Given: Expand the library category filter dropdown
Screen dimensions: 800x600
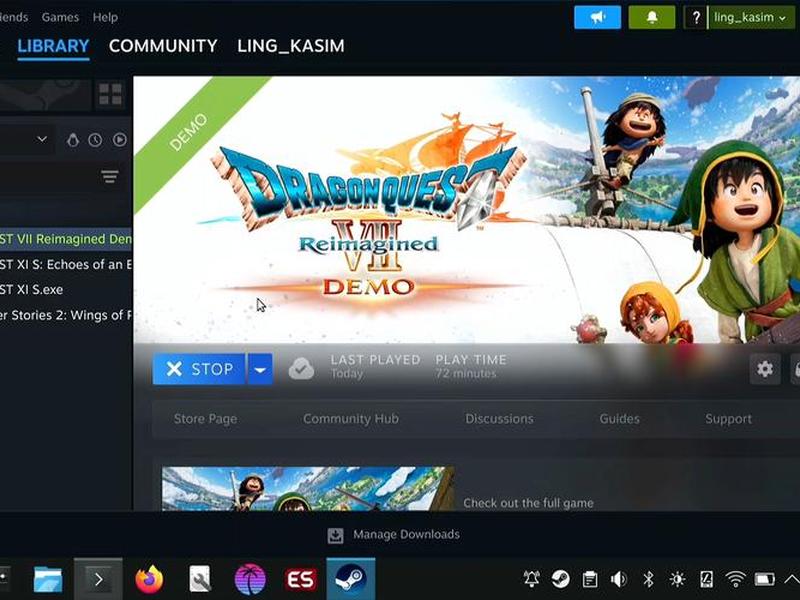Looking at the screenshot, I should pos(42,139).
